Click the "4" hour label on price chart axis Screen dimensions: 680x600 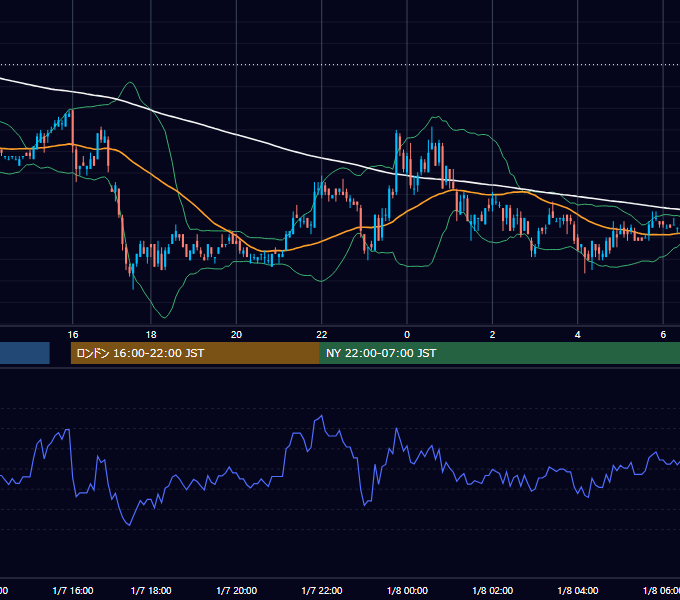578,335
